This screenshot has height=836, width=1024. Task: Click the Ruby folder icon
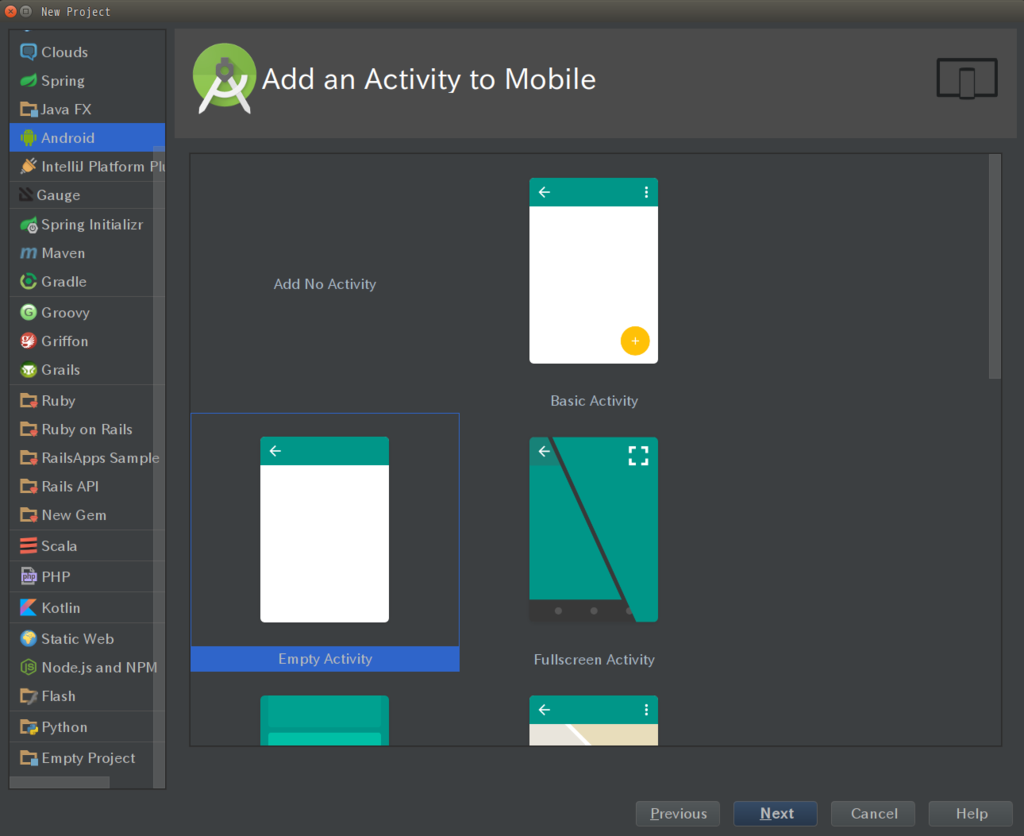pyautogui.click(x=28, y=400)
